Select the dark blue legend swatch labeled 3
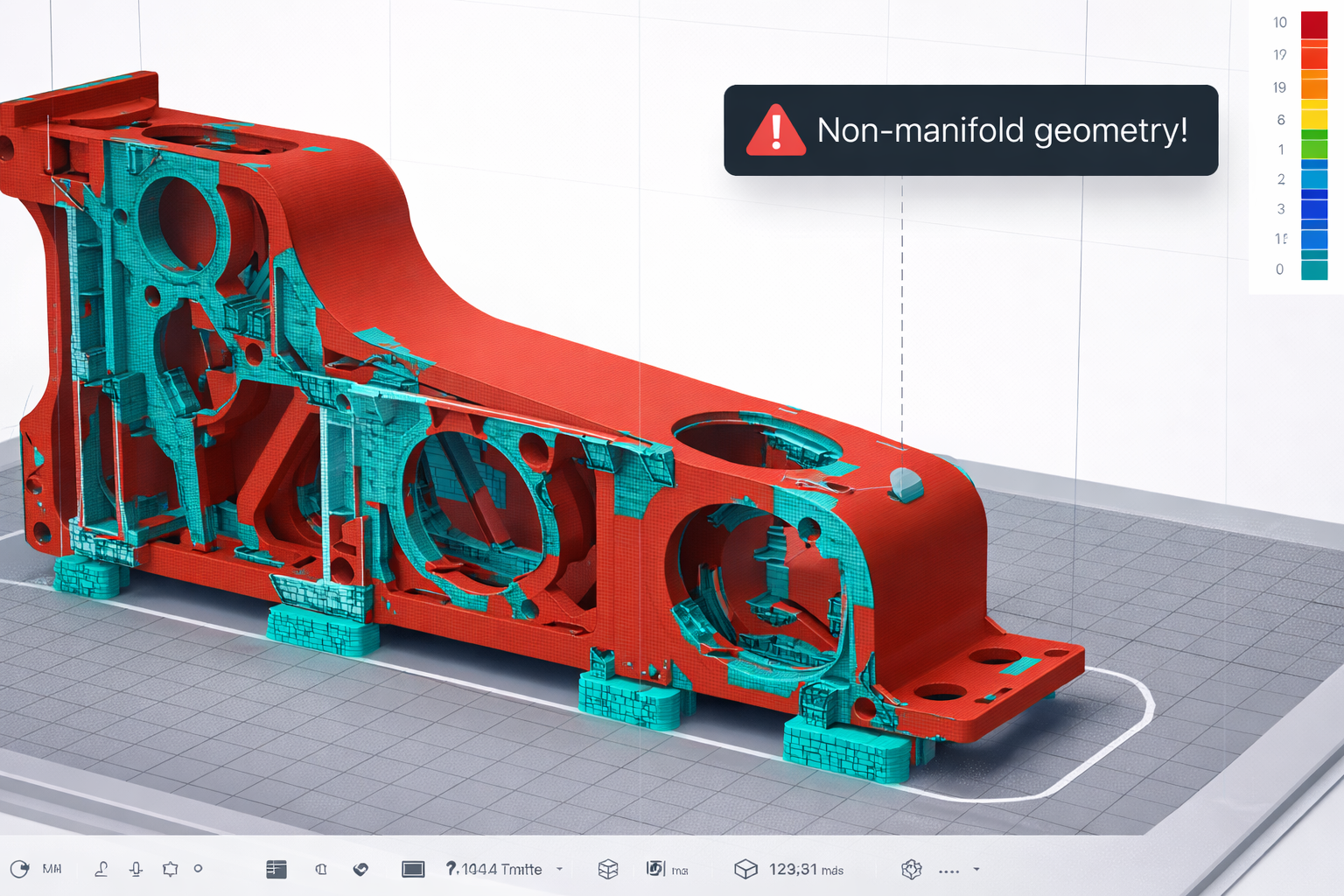Image resolution: width=1344 pixels, height=896 pixels. coord(1314,208)
